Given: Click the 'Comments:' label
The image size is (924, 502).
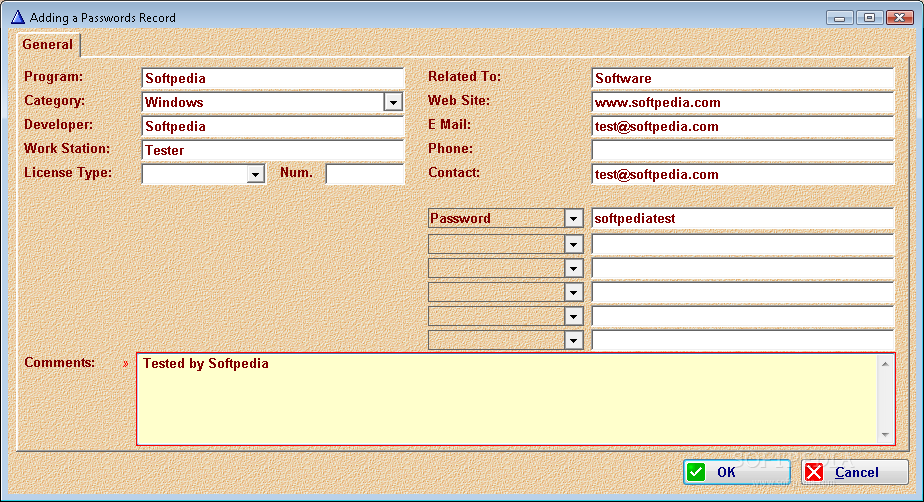Looking at the screenshot, I should tap(60, 362).
